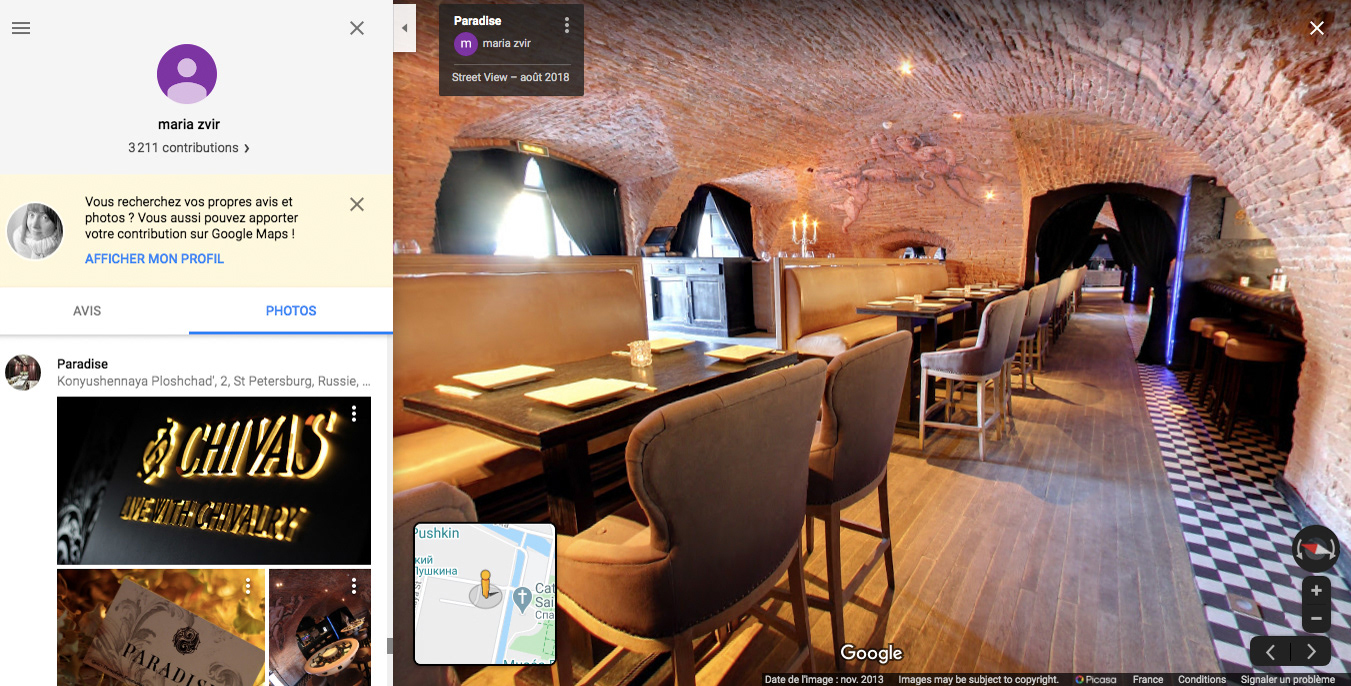Close the Street View photo viewer
Image resolution: width=1351 pixels, height=686 pixels.
tap(1317, 28)
